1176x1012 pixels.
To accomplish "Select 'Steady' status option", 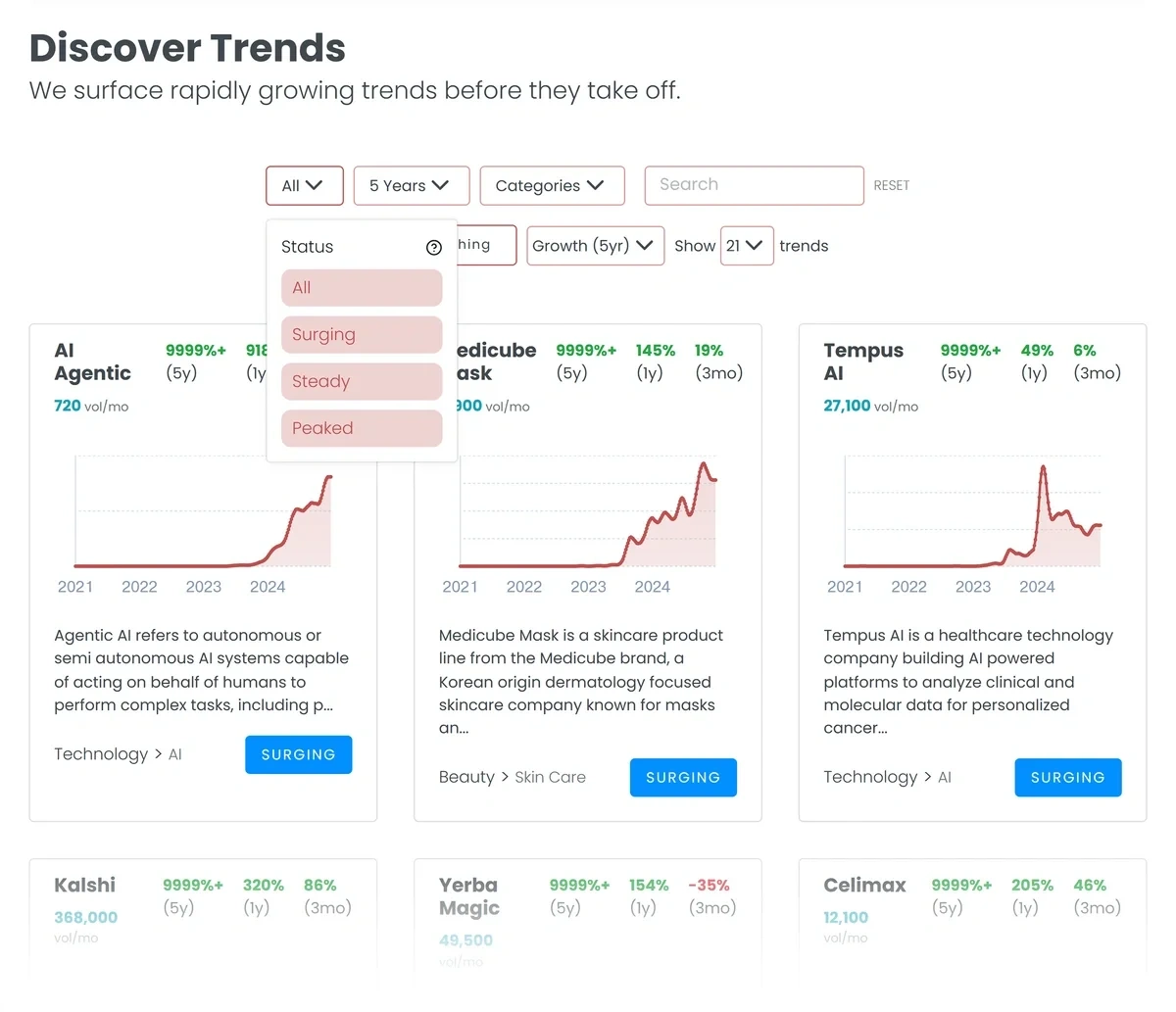I will click(x=361, y=381).
